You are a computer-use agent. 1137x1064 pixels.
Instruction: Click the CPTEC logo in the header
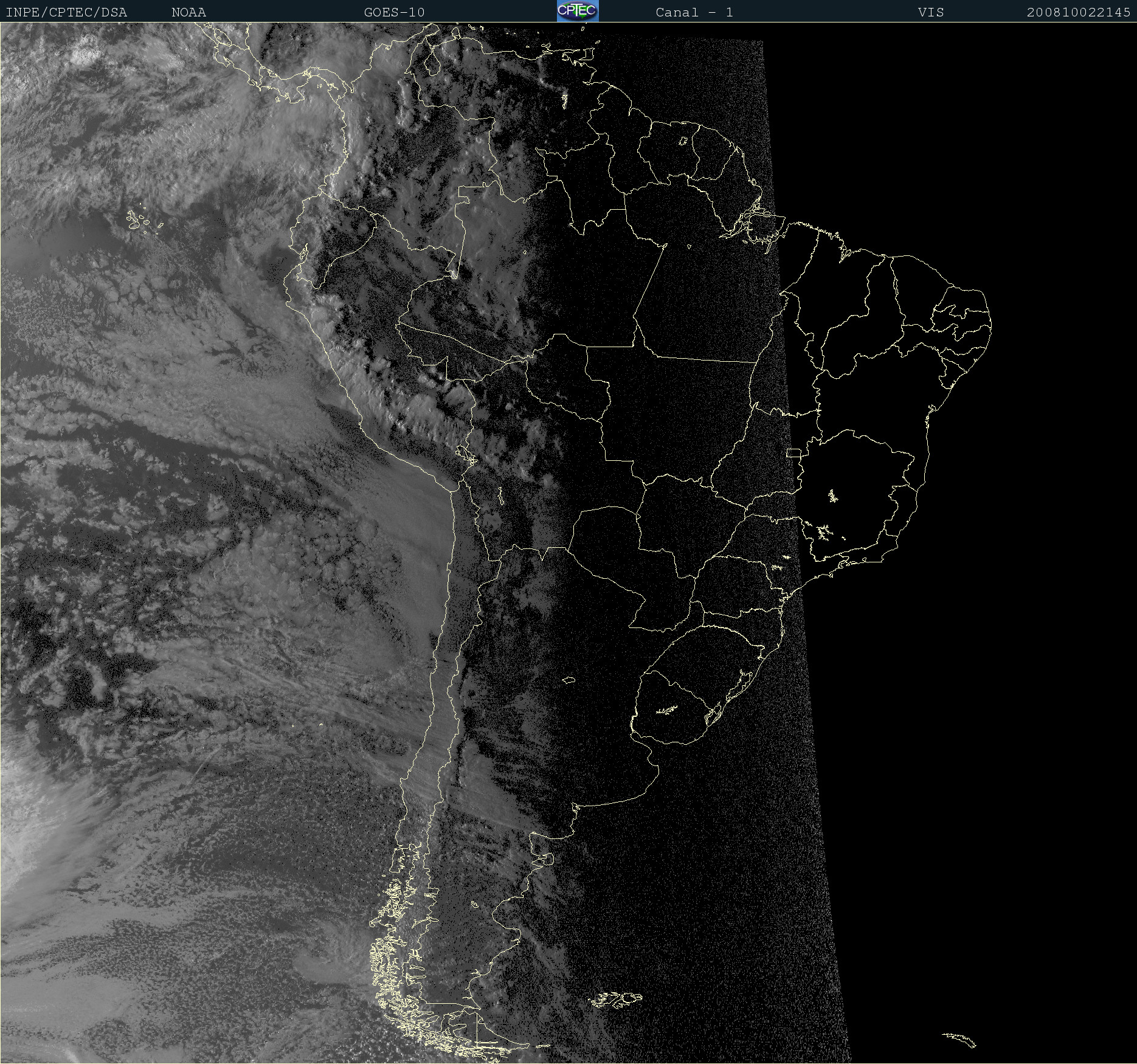(x=578, y=11)
